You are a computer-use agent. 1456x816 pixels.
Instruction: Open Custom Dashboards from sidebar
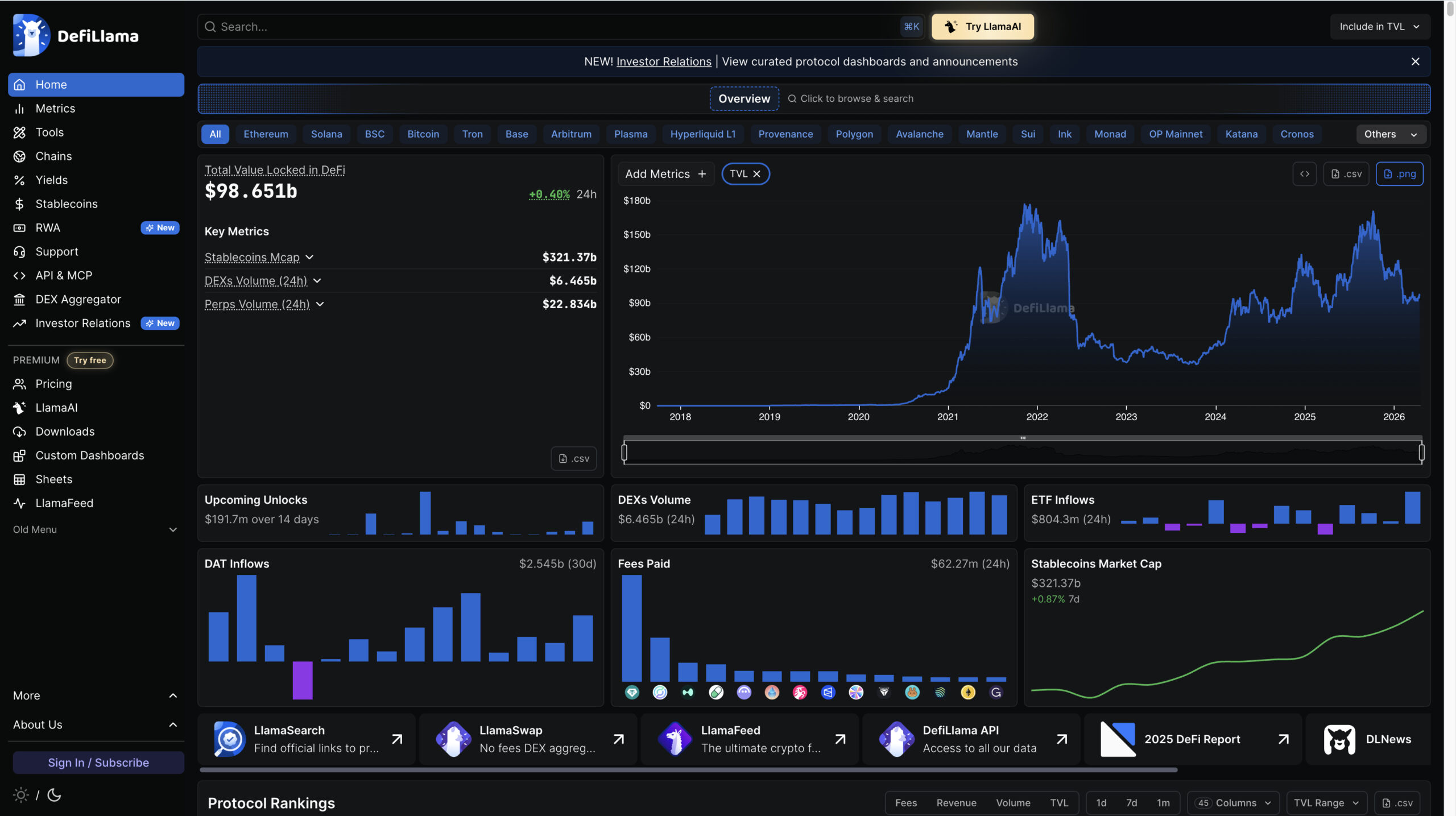tap(96, 455)
